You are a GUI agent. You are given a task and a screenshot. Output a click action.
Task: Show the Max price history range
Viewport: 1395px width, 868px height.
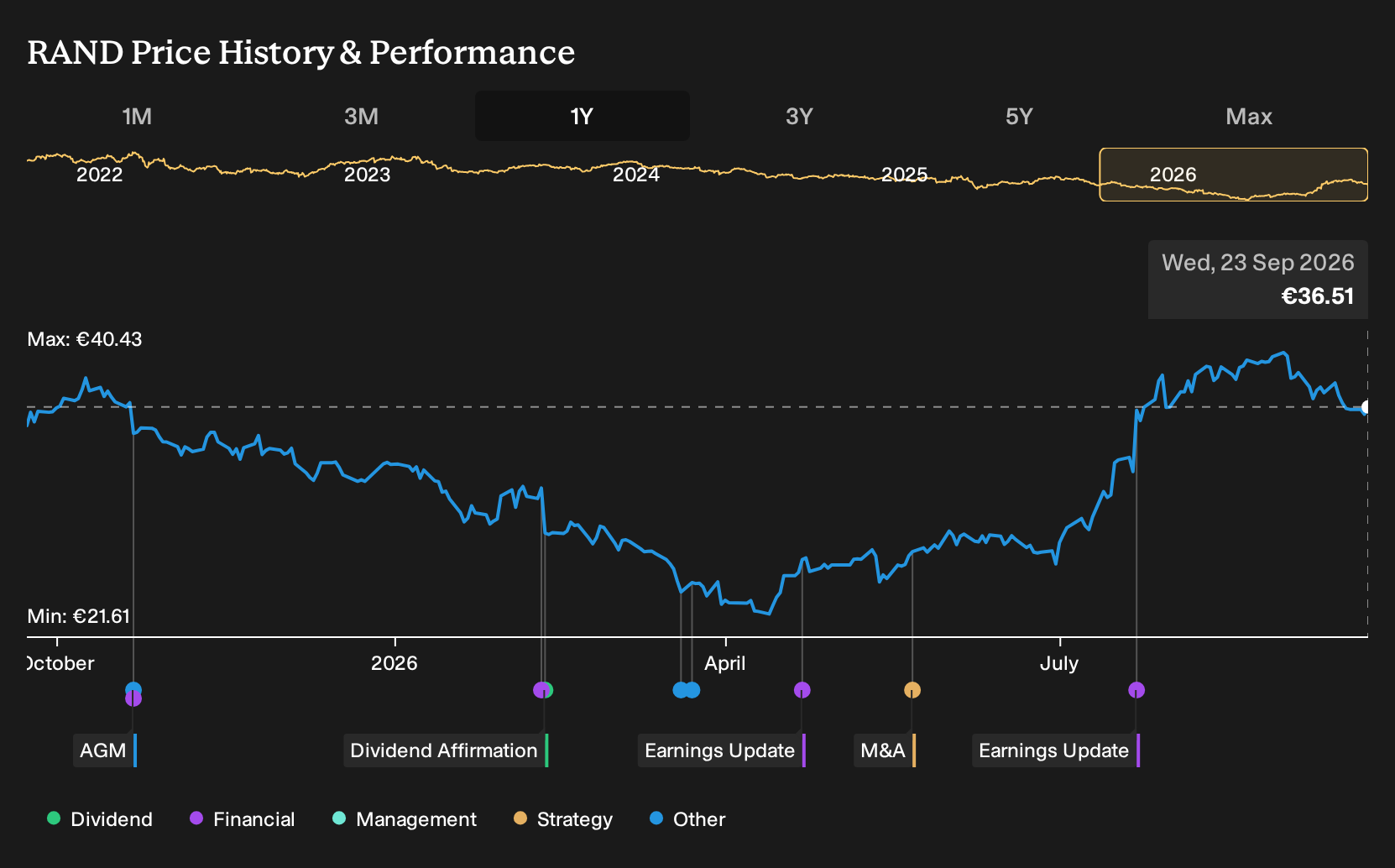point(1249,116)
